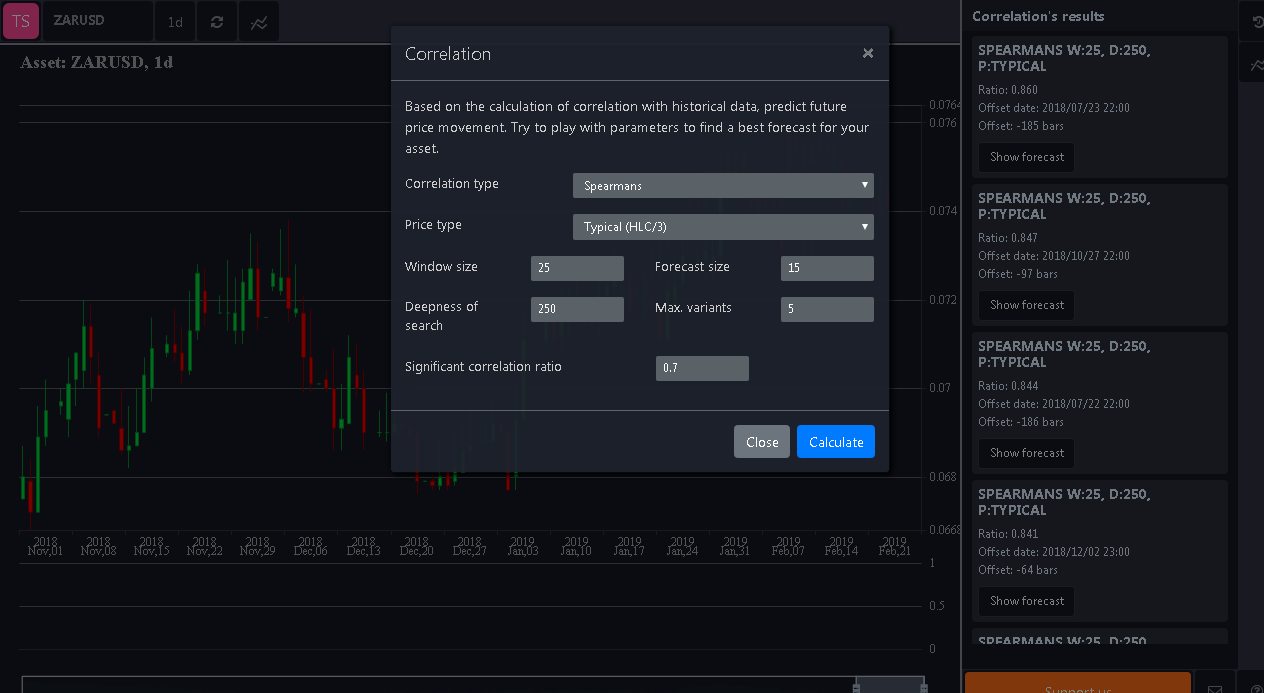
Task: Click the Forecast size field
Action: (x=827, y=268)
